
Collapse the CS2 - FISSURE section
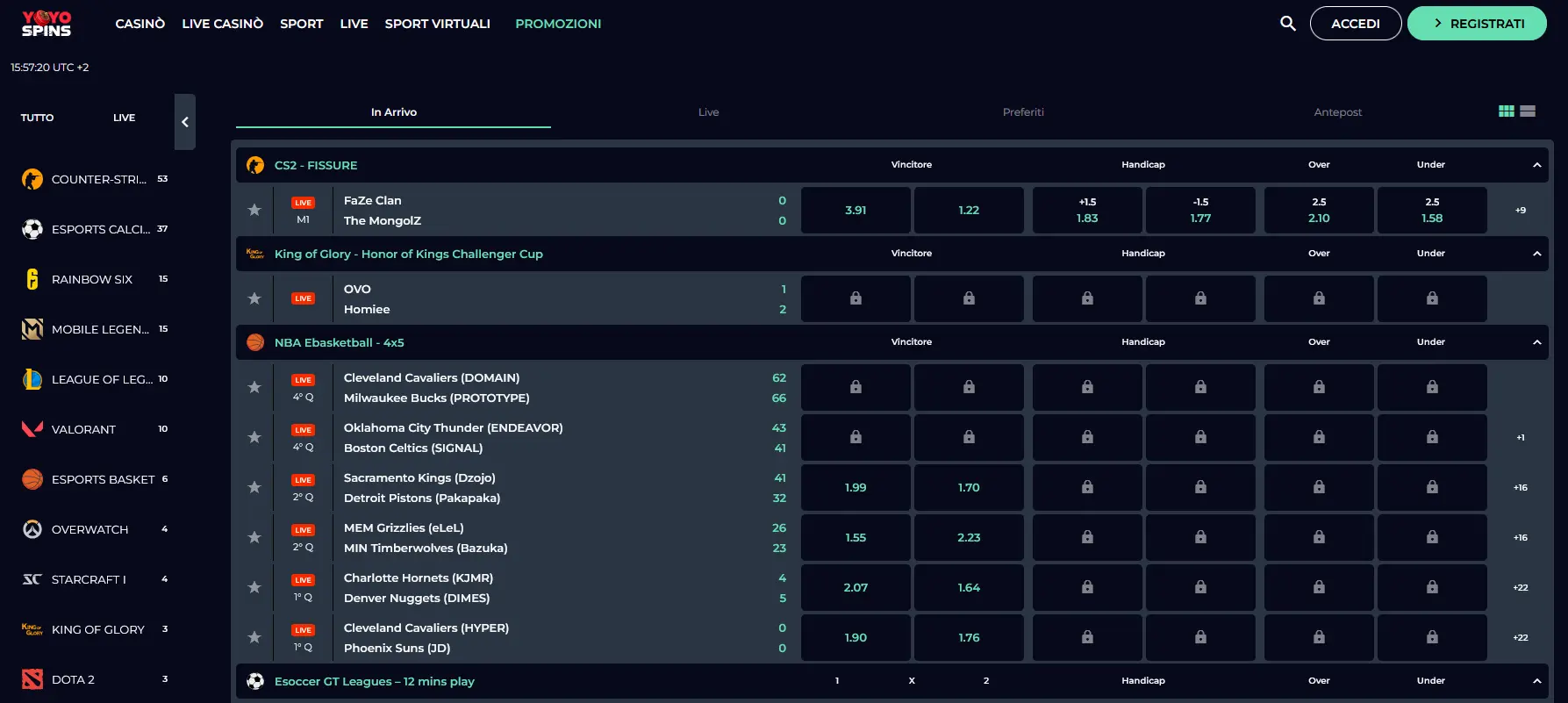point(1536,165)
